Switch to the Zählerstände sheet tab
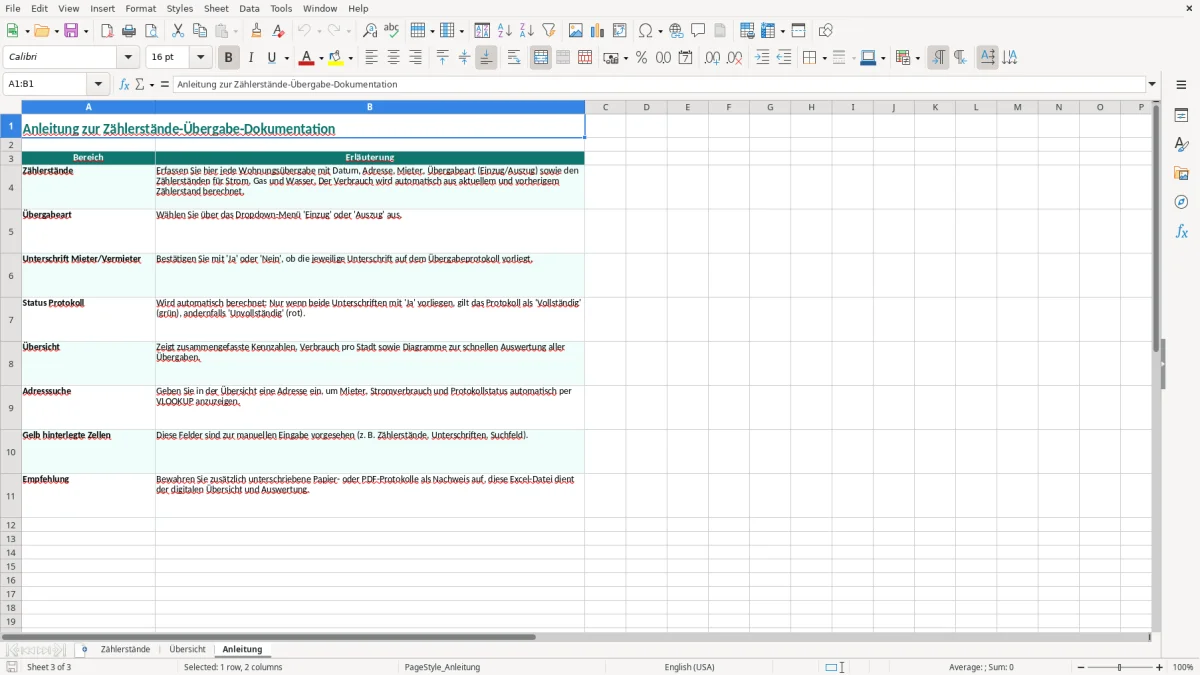 [x=125, y=650]
